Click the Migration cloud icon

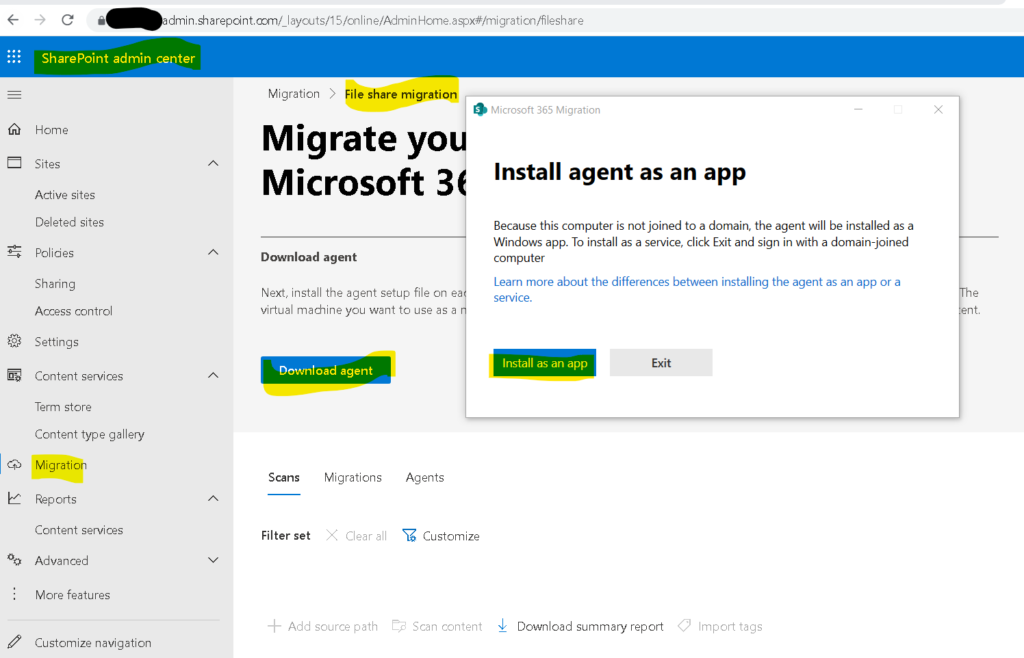point(14,465)
